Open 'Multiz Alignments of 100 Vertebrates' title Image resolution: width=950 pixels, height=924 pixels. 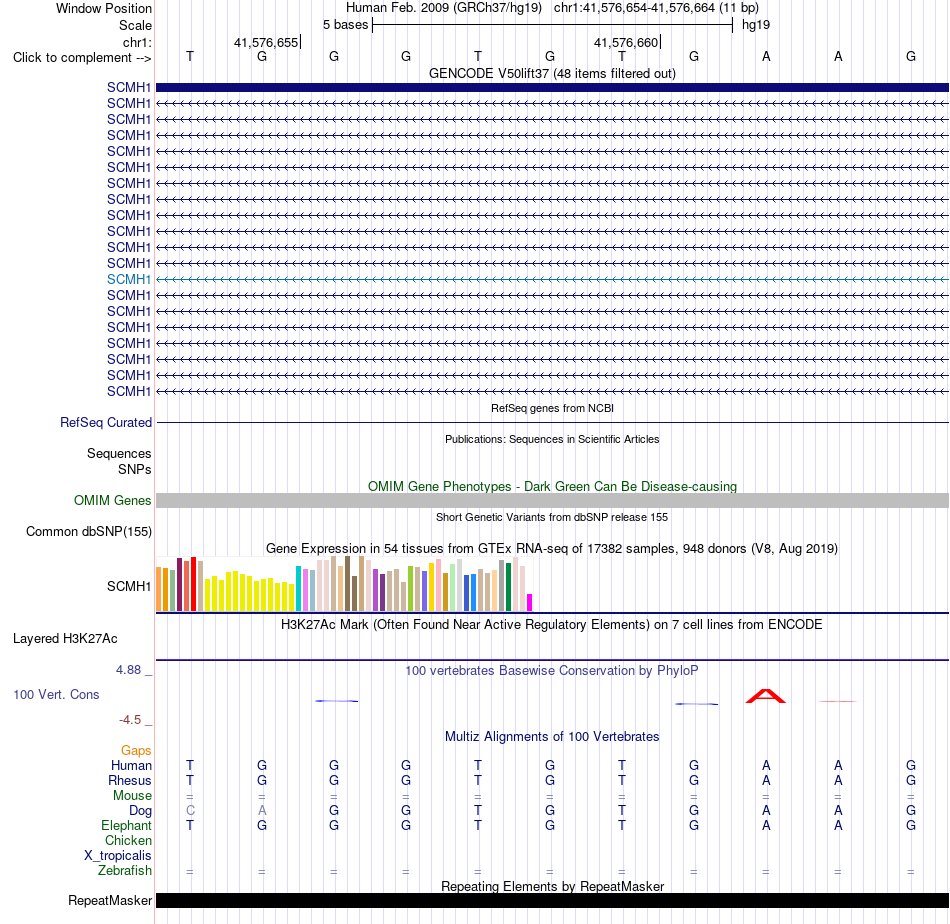tap(552, 737)
